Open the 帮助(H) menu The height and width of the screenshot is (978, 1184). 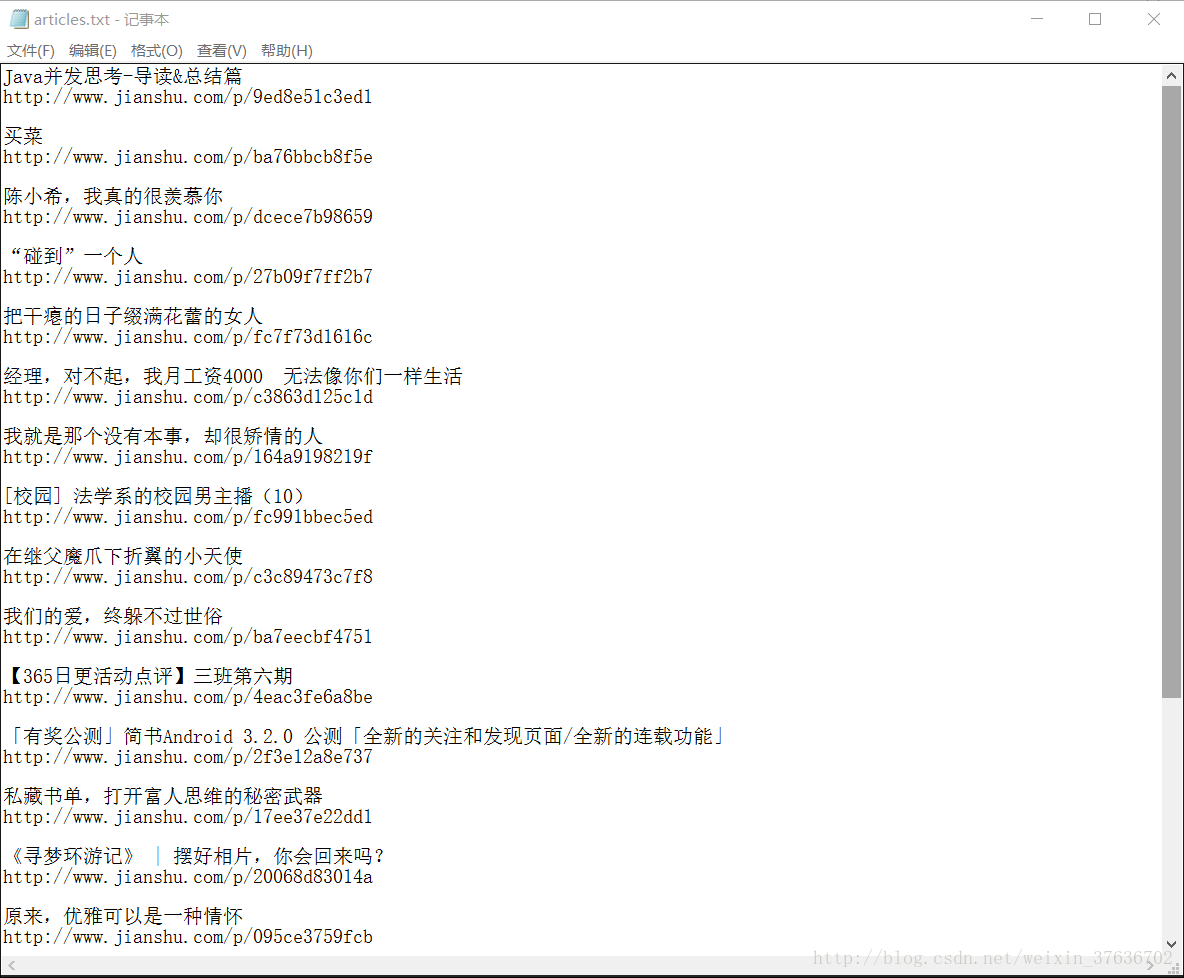pos(286,50)
